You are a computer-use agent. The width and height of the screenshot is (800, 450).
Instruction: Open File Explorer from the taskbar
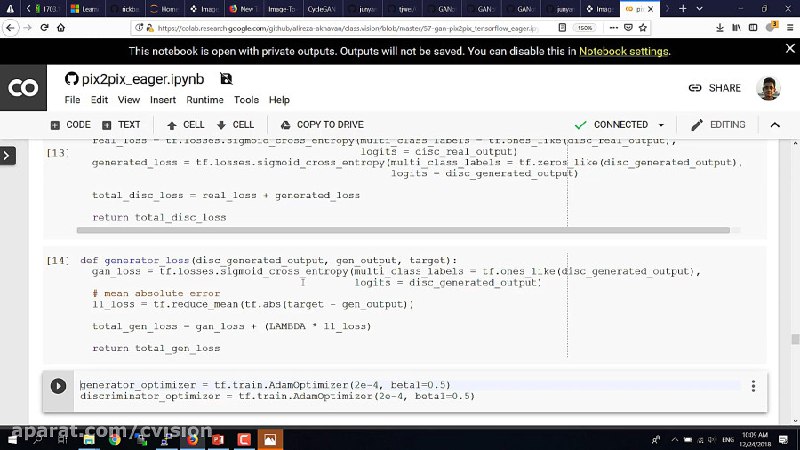(89, 439)
